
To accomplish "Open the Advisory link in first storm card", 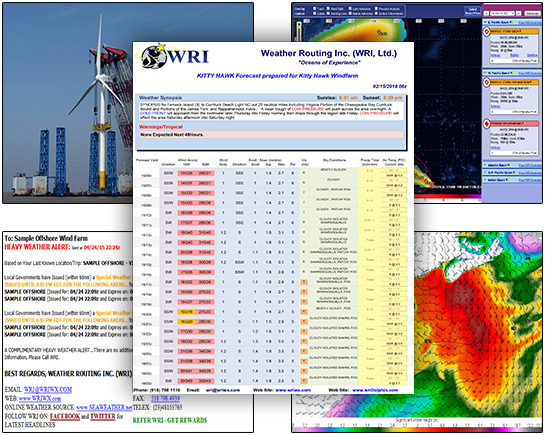I will click(495, 55).
